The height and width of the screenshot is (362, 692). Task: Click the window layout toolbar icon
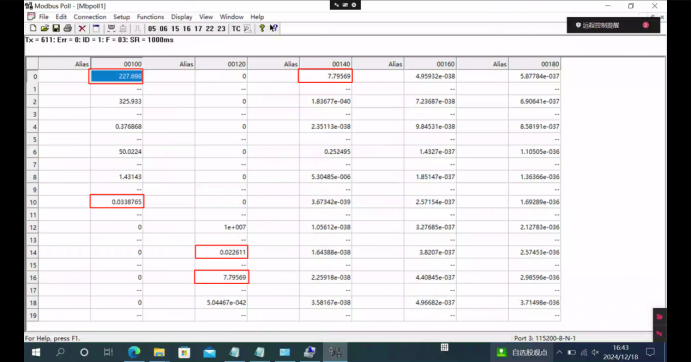click(96, 28)
